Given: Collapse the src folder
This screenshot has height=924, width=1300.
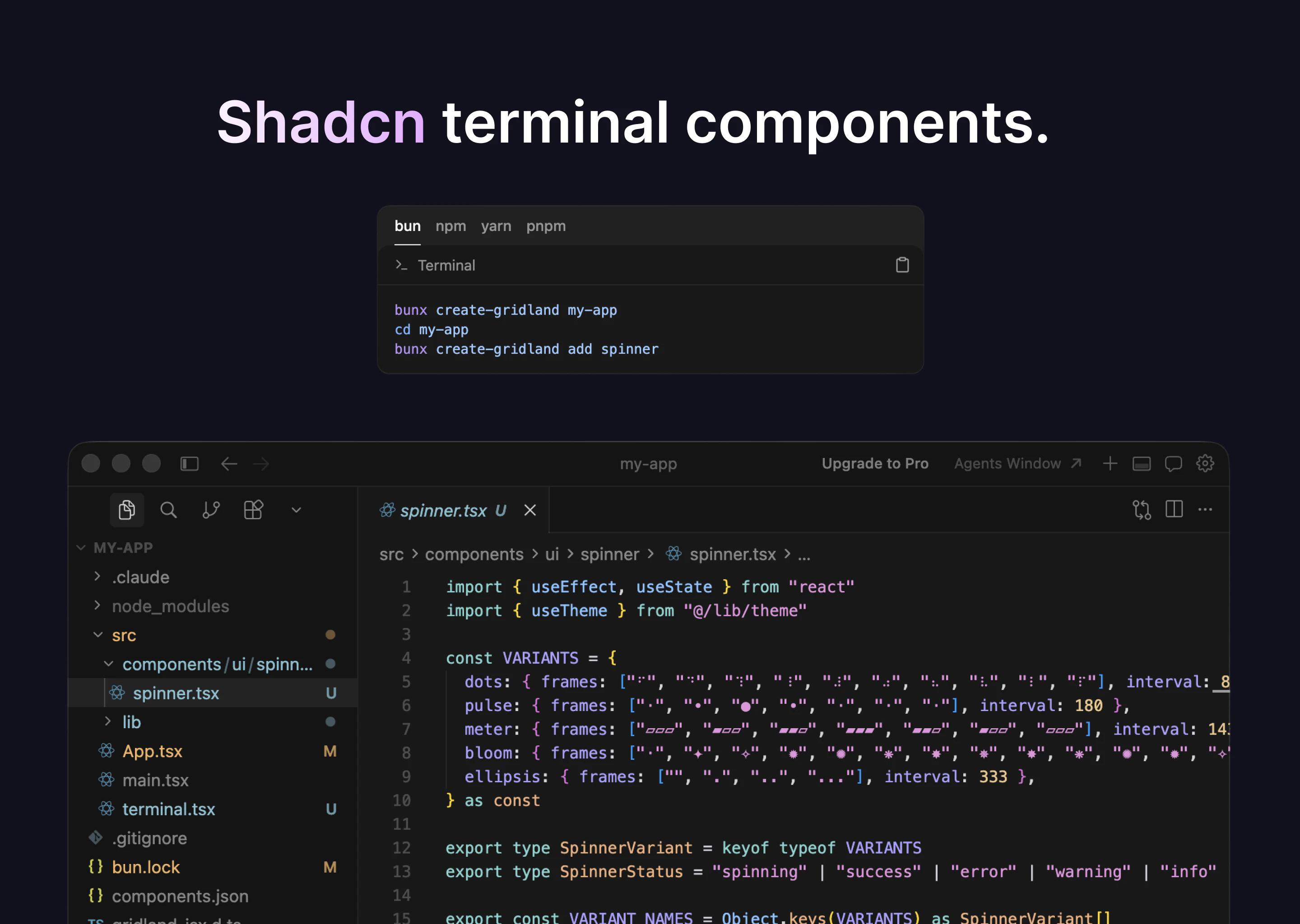Looking at the screenshot, I should pyautogui.click(x=124, y=635).
